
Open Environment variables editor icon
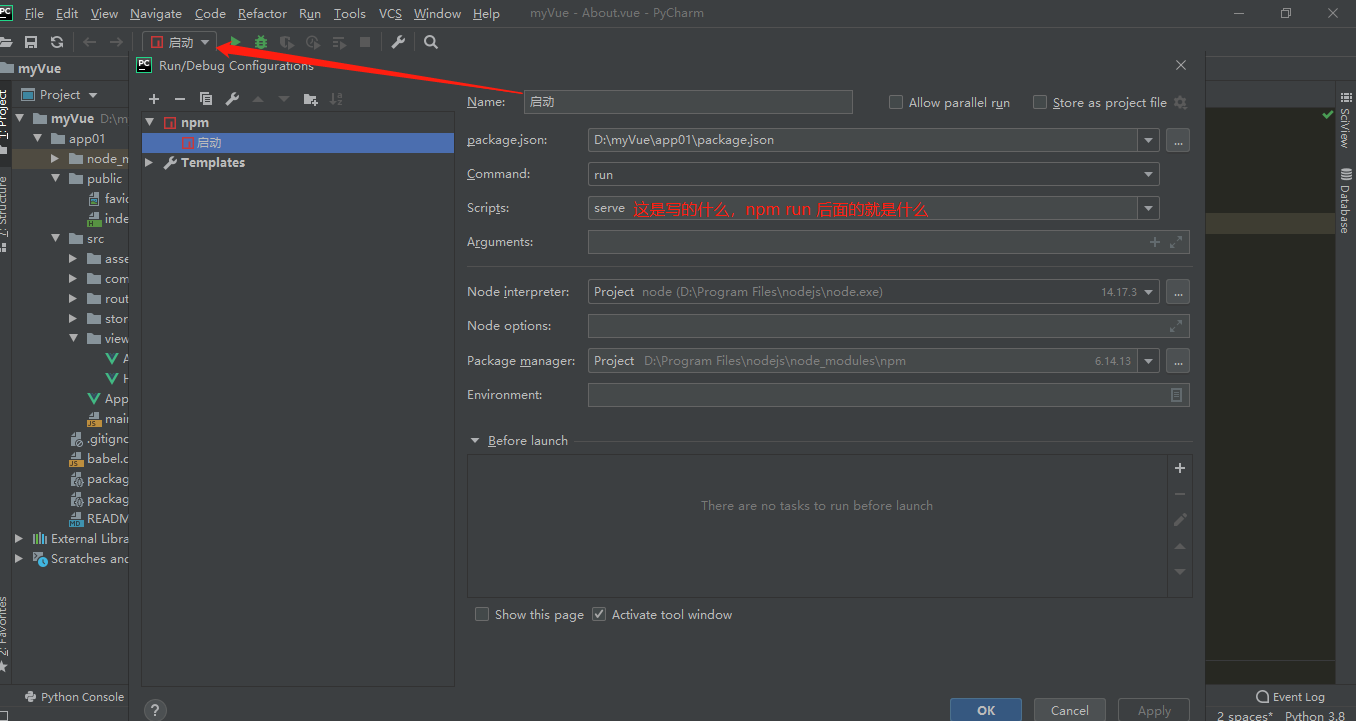(x=1177, y=395)
